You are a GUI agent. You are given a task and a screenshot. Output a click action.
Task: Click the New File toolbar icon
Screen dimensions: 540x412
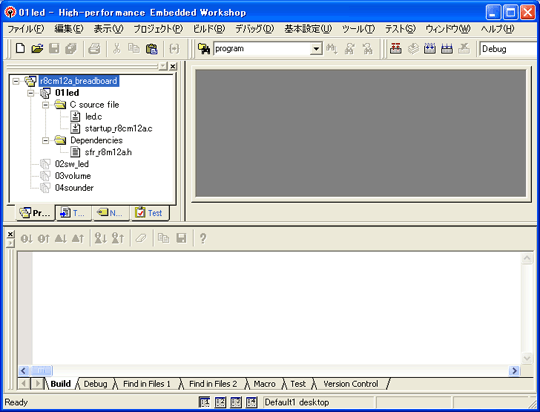[20, 49]
